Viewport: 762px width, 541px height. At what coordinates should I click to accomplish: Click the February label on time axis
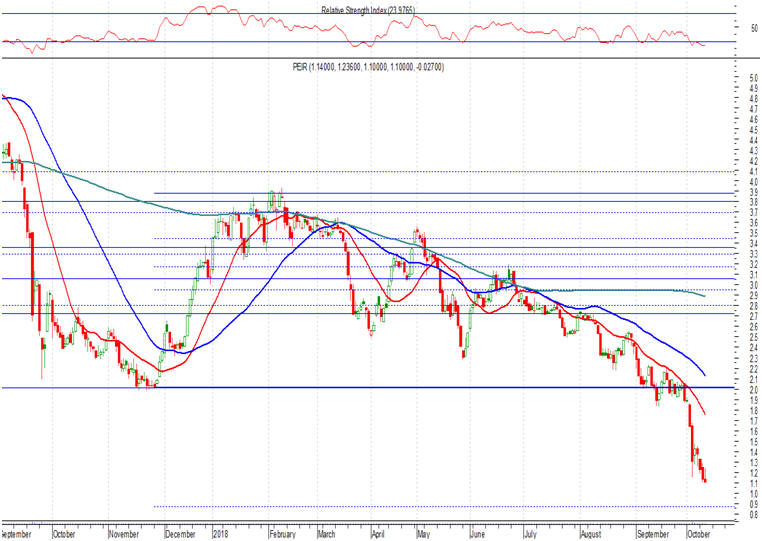(x=283, y=534)
